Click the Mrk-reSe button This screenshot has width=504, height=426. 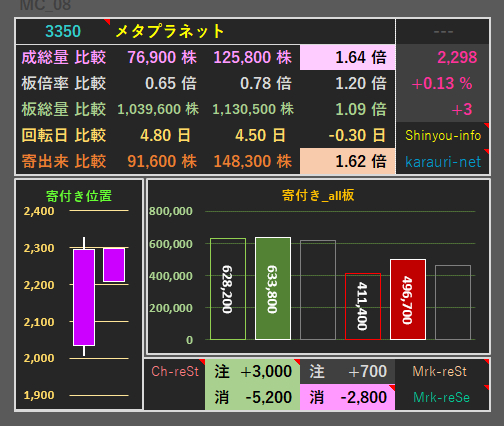pos(442,397)
